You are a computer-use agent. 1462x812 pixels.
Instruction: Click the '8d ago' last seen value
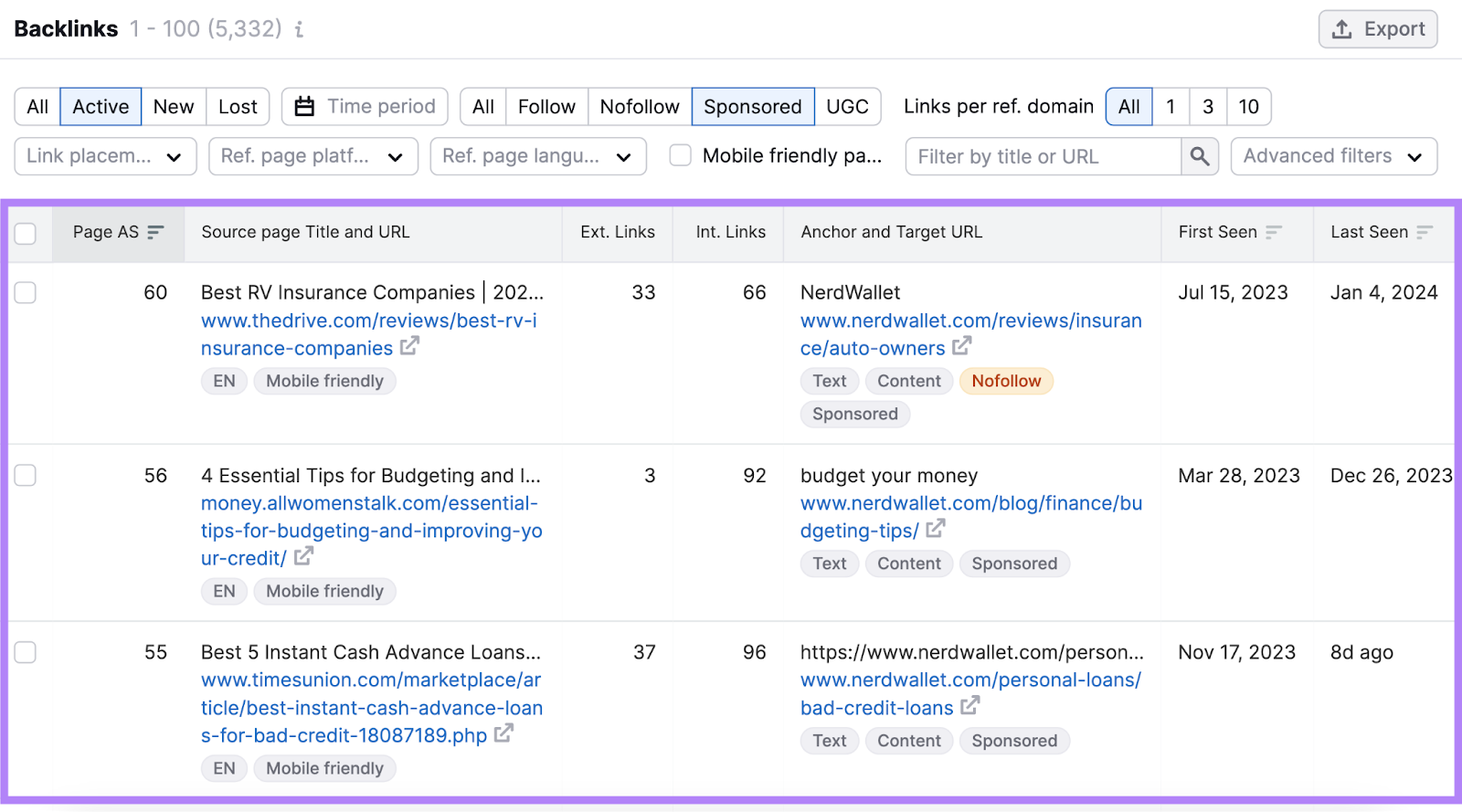1361,652
